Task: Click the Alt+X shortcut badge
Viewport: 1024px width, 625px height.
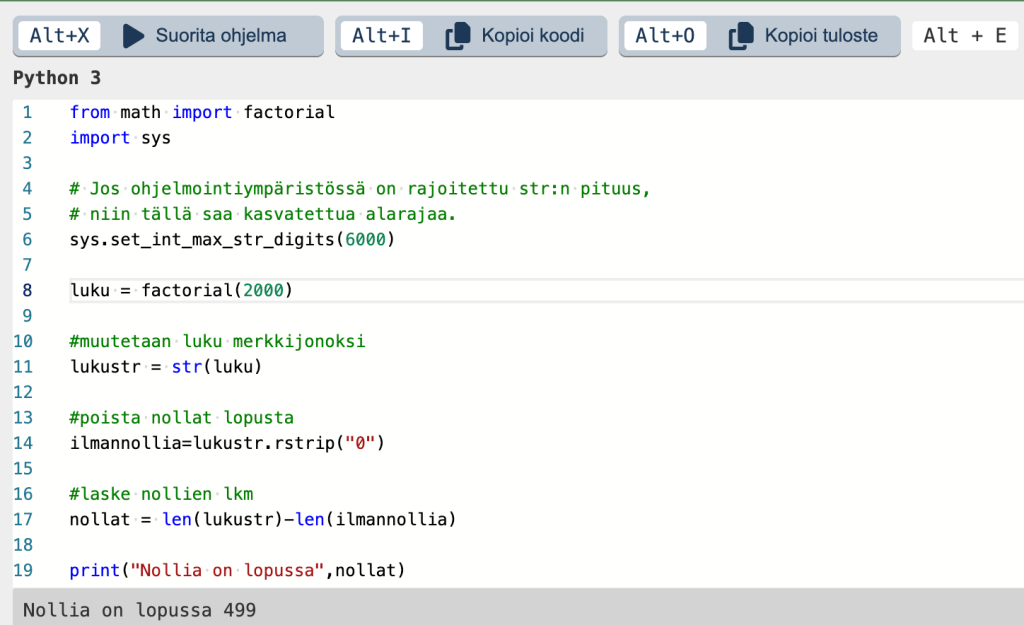Action: coord(59,36)
